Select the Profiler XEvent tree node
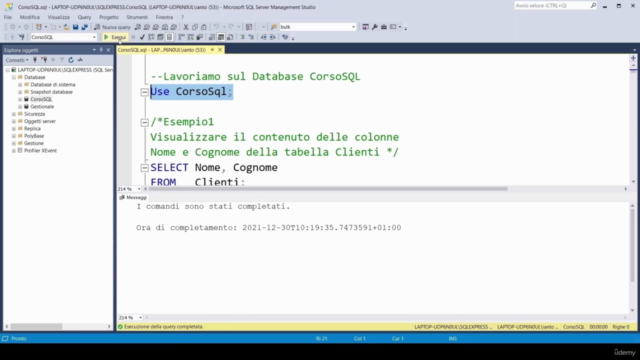 pyautogui.click(x=40, y=151)
